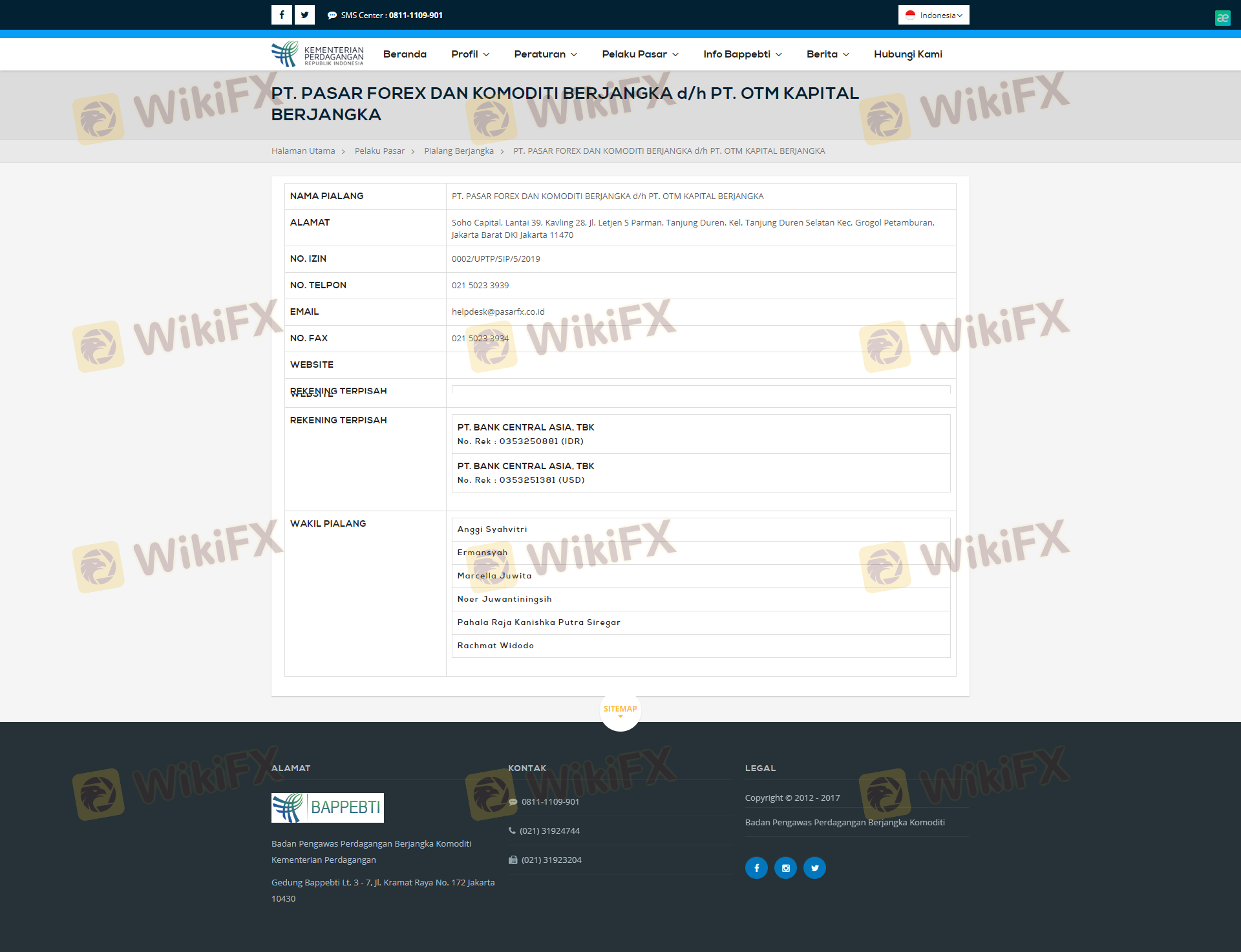Open the footer Facebook circle icon
This screenshot has height=952, width=1241.
click(756, 868)
